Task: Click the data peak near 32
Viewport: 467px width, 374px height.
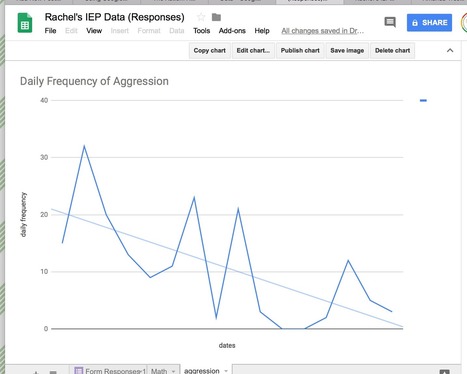Action: tap(84, 146)
